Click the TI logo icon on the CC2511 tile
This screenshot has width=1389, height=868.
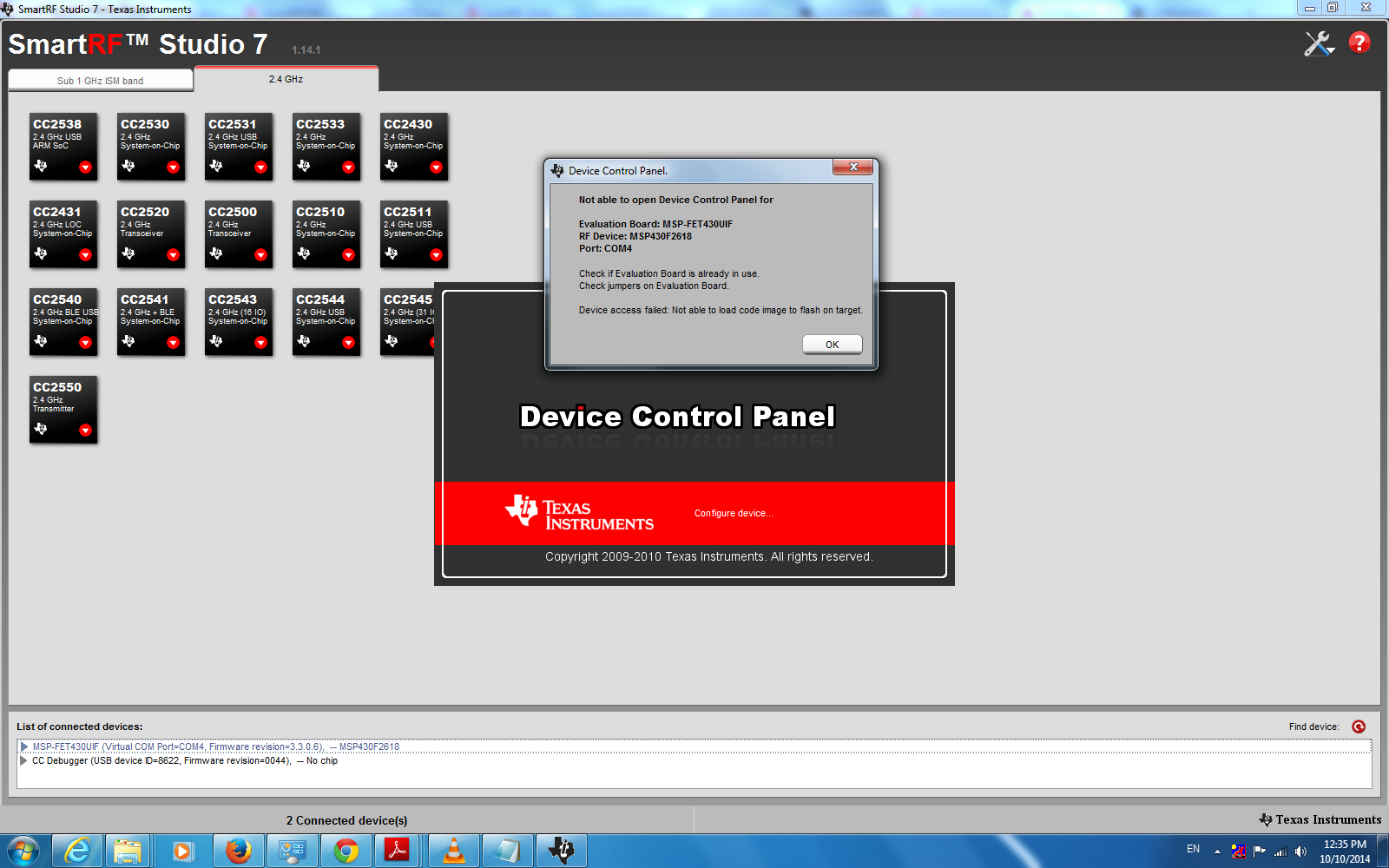point(392,253)
